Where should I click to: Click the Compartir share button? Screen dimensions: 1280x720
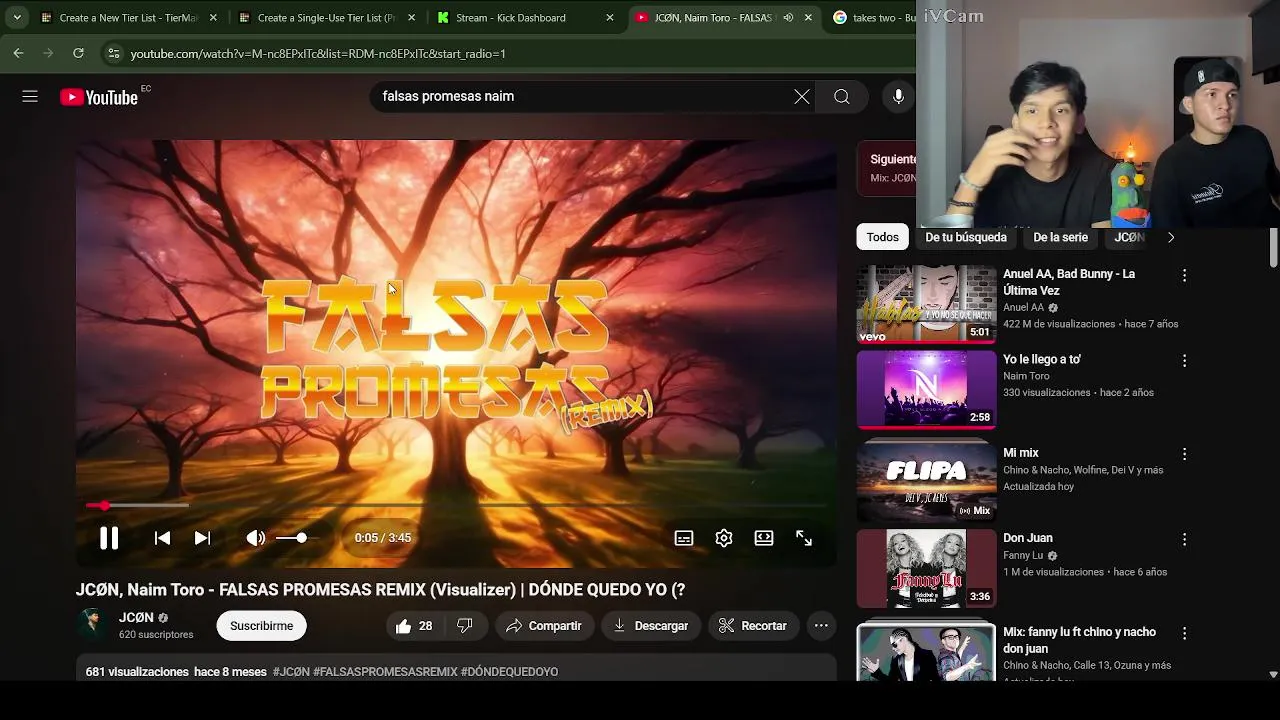544,626
